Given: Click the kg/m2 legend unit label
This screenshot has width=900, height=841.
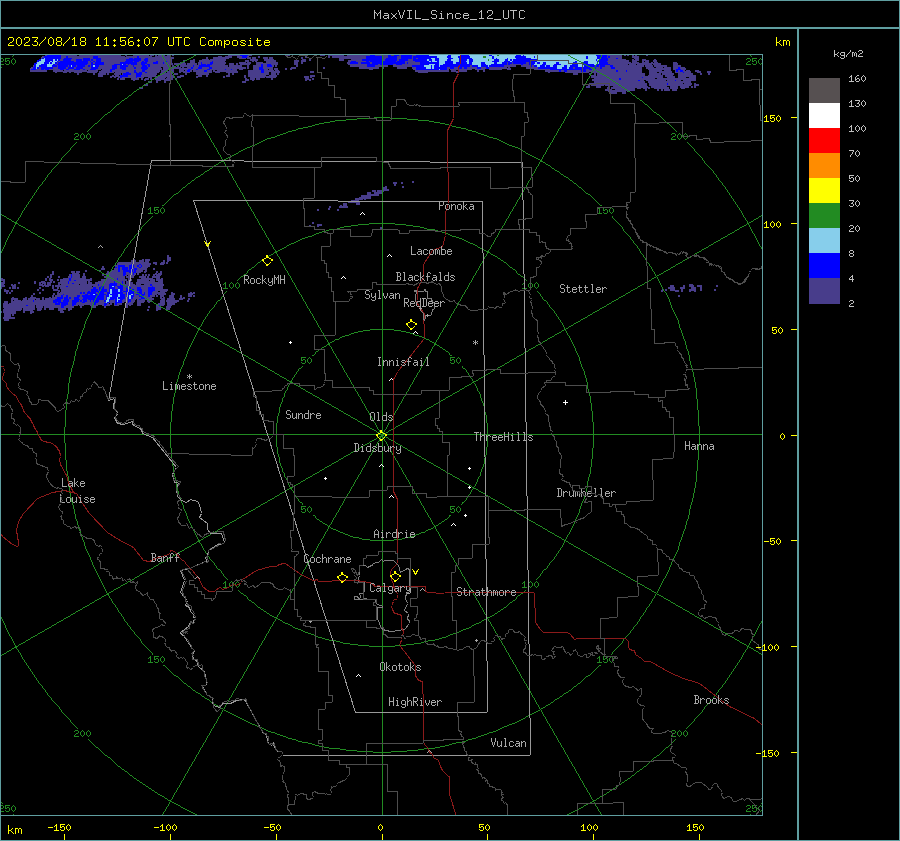Looking at the screenshot, I should pos(848,54).
